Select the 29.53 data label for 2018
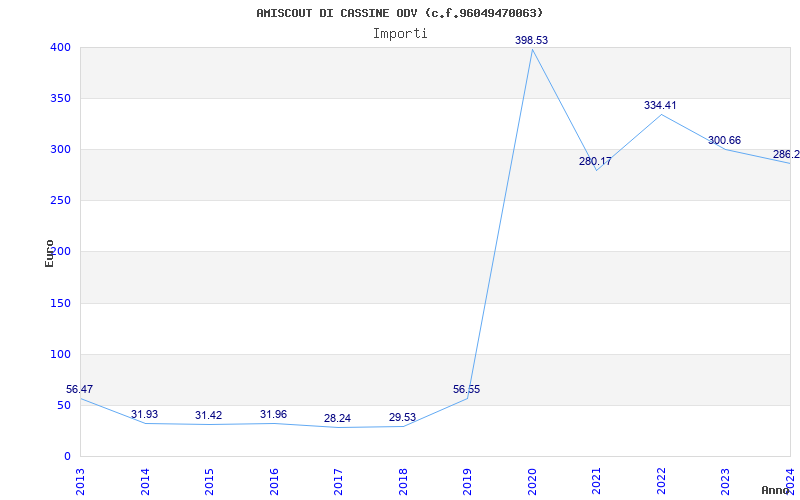This screenshot has height=500, width=800. tap(402, 417)
